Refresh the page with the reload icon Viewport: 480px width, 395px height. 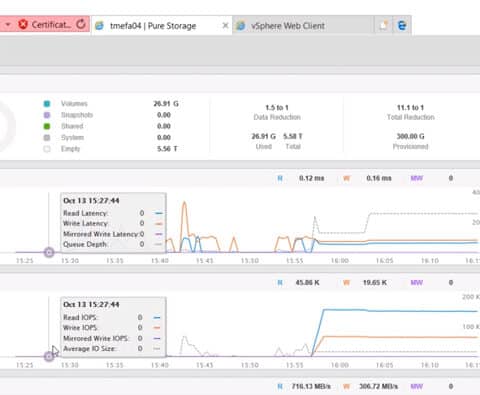tap(81, 24)
